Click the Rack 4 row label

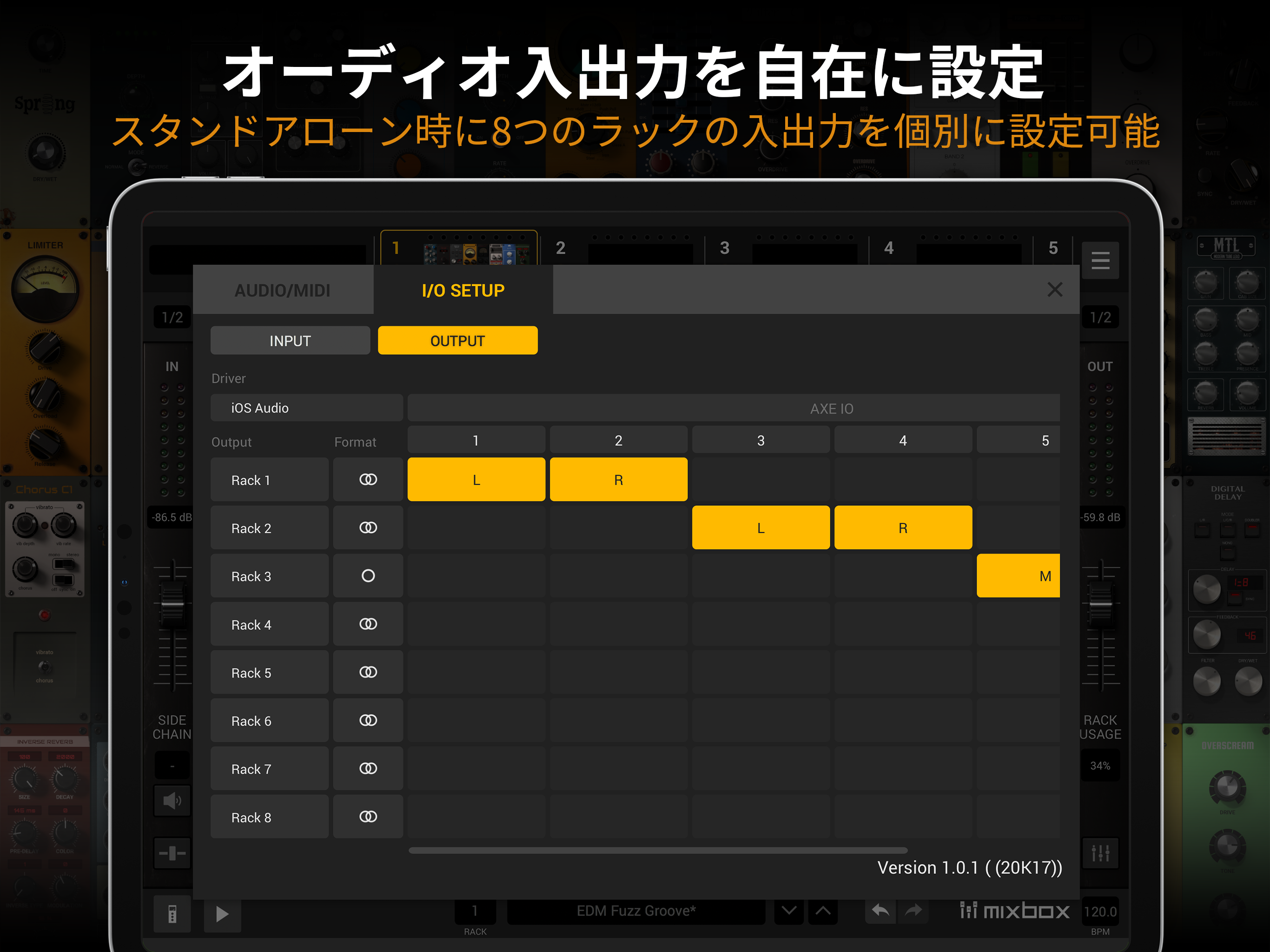(269, 624)
